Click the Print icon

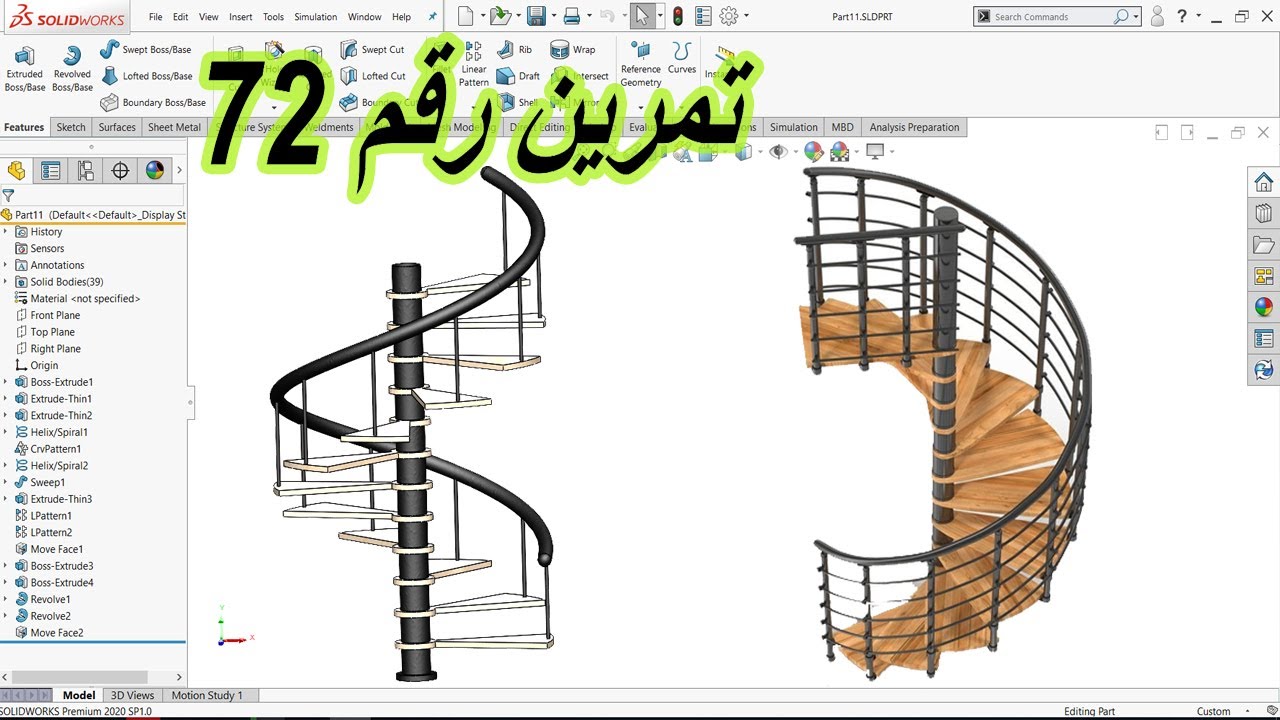pos(571,16)
